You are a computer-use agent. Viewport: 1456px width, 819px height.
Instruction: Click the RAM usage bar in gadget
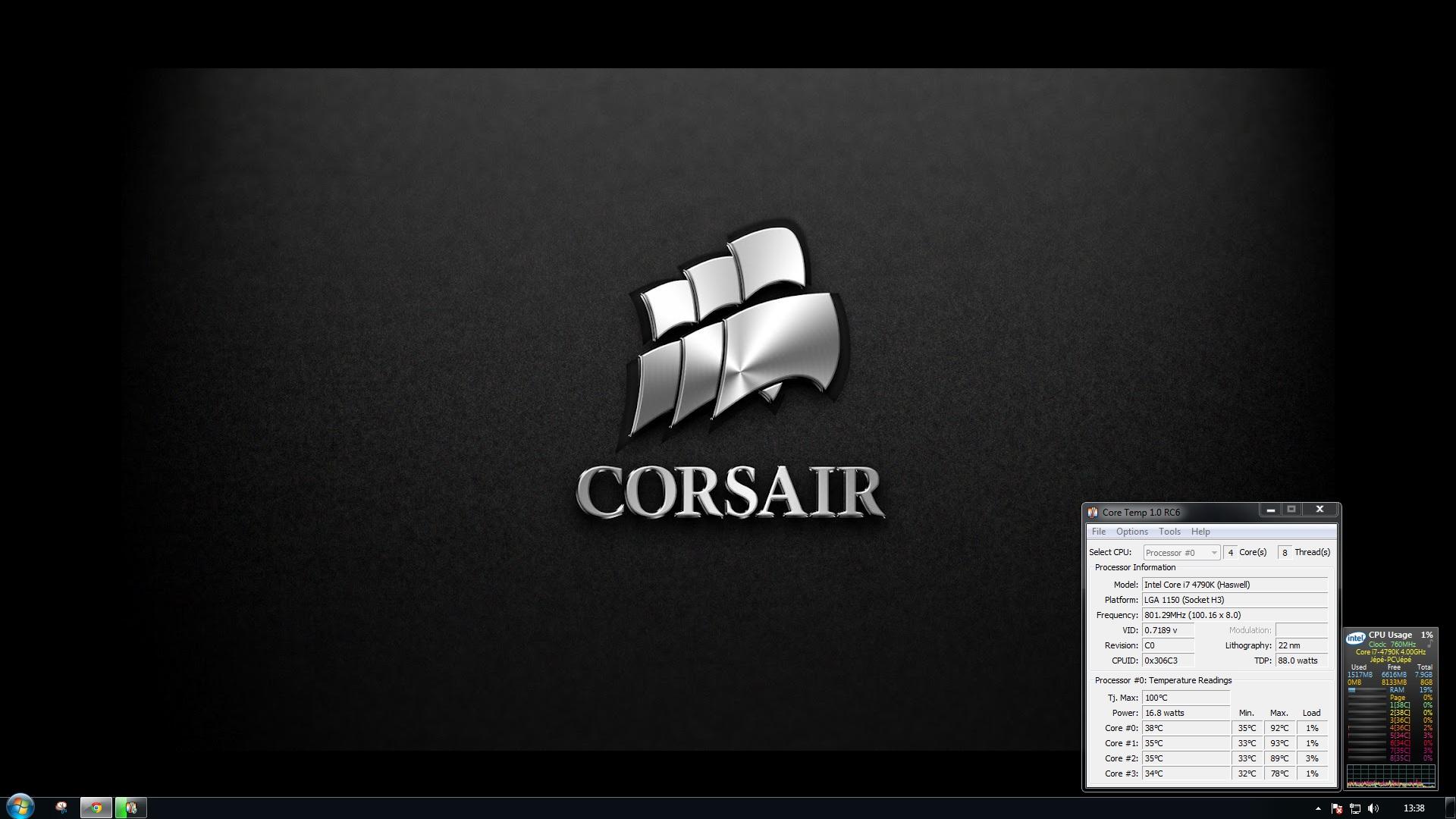tap(1367, 690)
